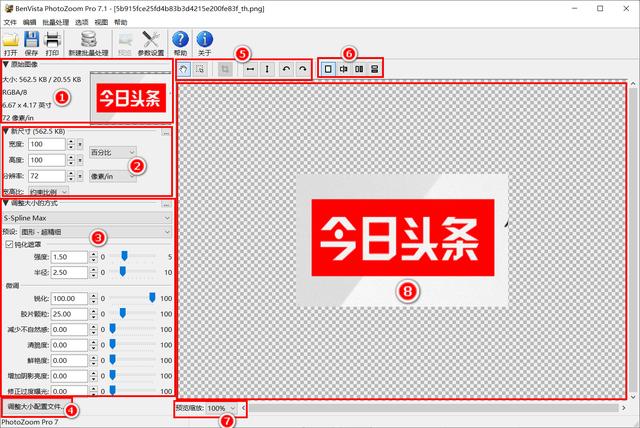Open small preset arrow beside 宽度 field
640x428 pixels.
pyautogui.click(x=80, y=144)
